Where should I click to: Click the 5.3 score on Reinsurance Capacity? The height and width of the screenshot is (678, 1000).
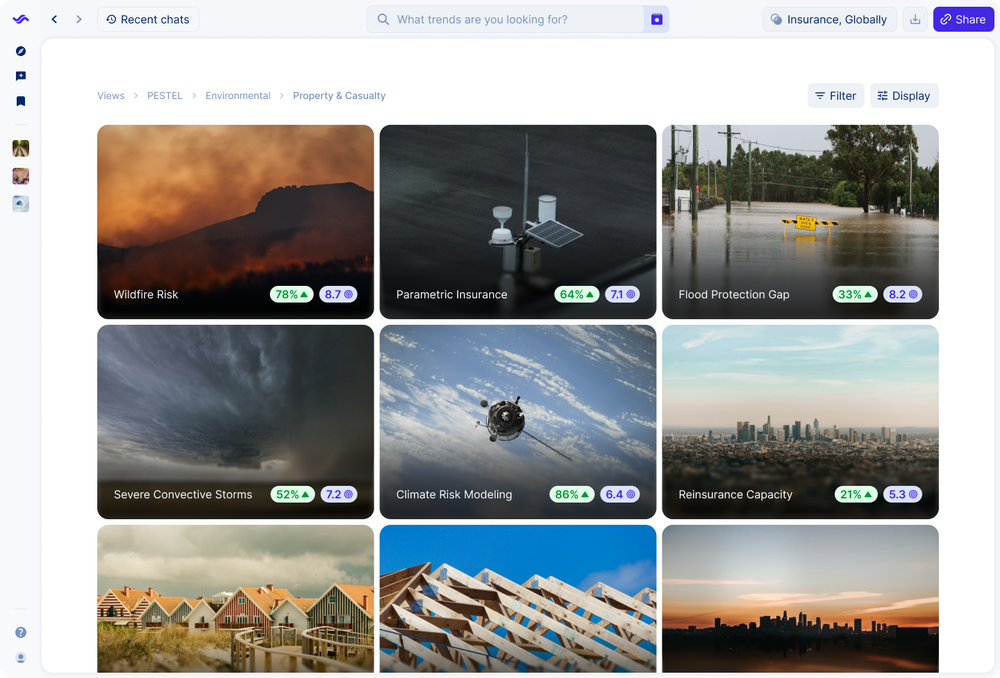coord(902,494)
